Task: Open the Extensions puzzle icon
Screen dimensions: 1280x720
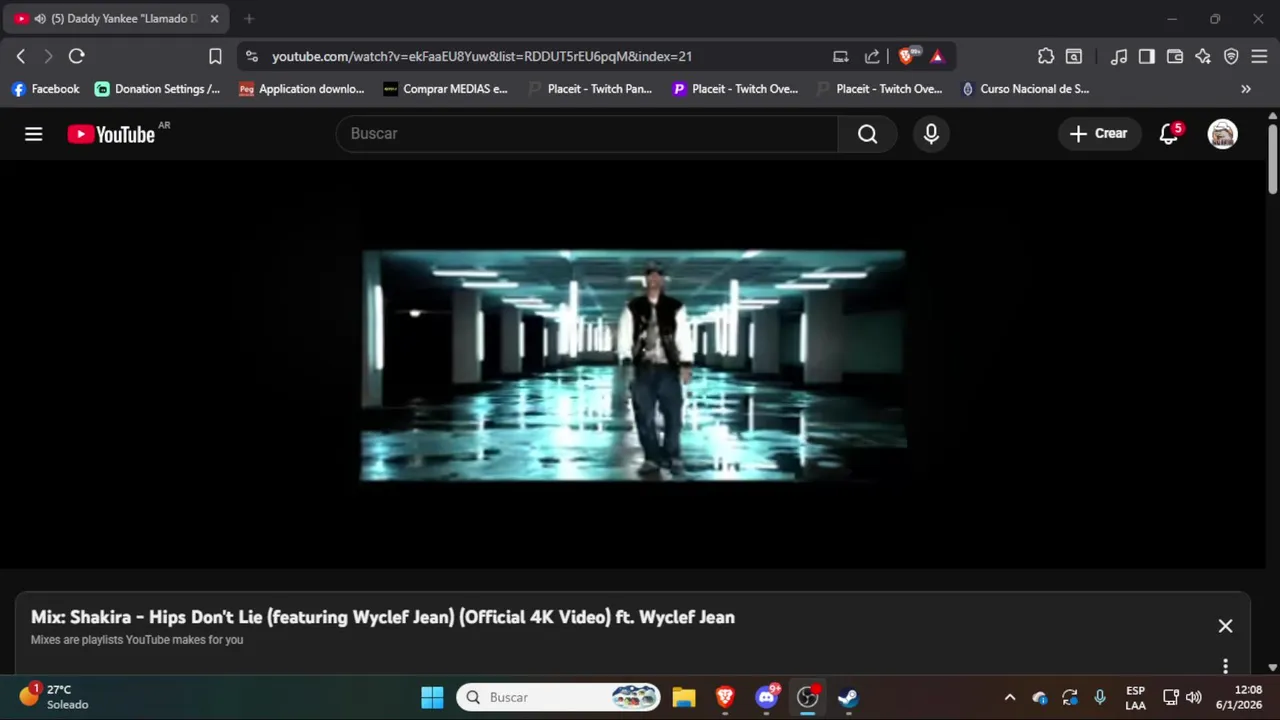Action: [1046, 57]
